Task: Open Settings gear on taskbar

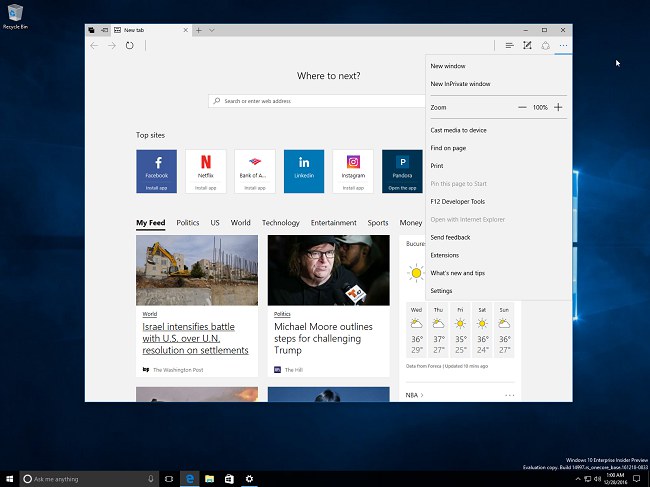Action: pos(249,479)
